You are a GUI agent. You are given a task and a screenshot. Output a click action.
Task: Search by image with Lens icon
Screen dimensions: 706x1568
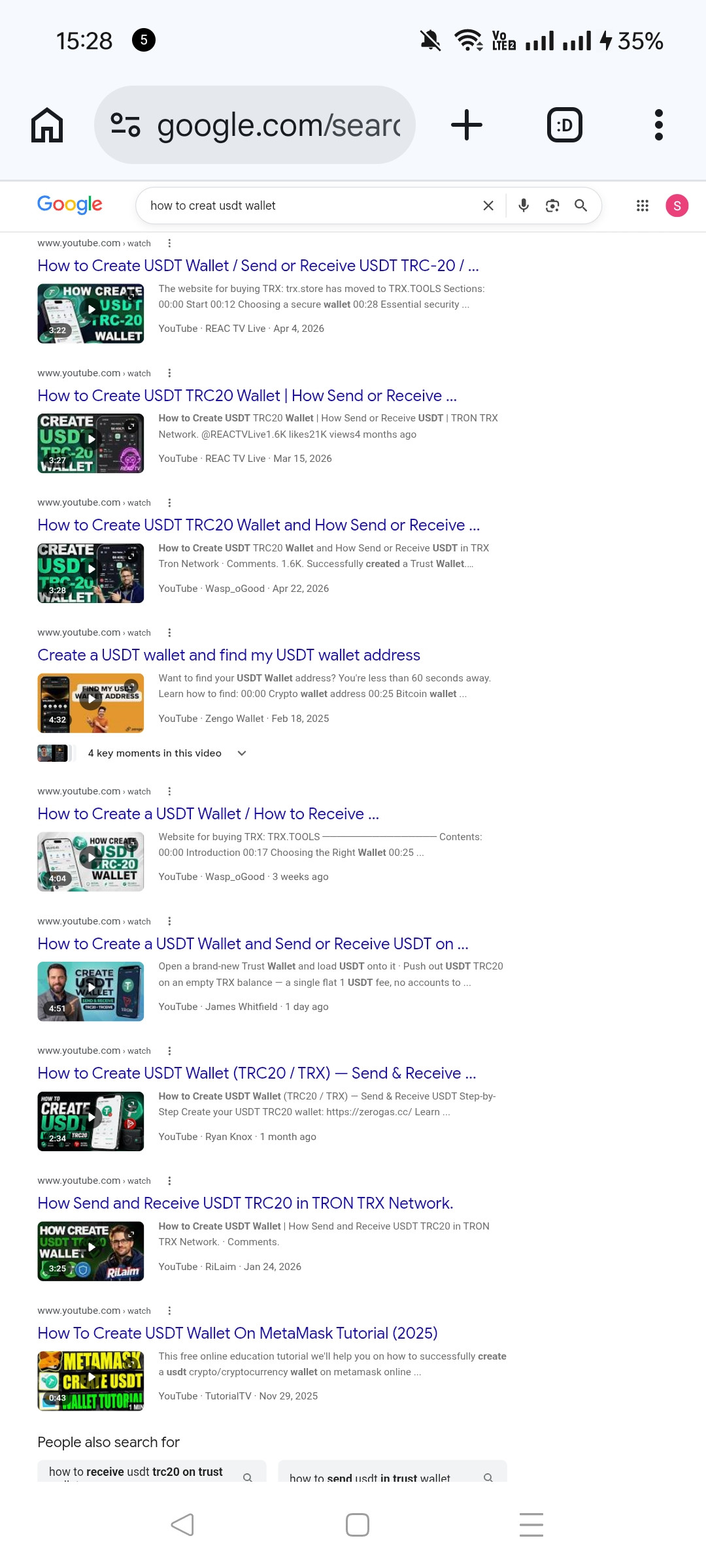pyautogui.click(x=552, y=206)
